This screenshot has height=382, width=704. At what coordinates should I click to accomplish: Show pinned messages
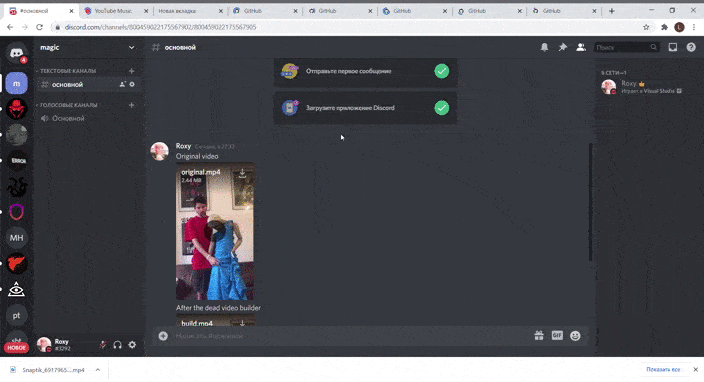coord(563,47)
